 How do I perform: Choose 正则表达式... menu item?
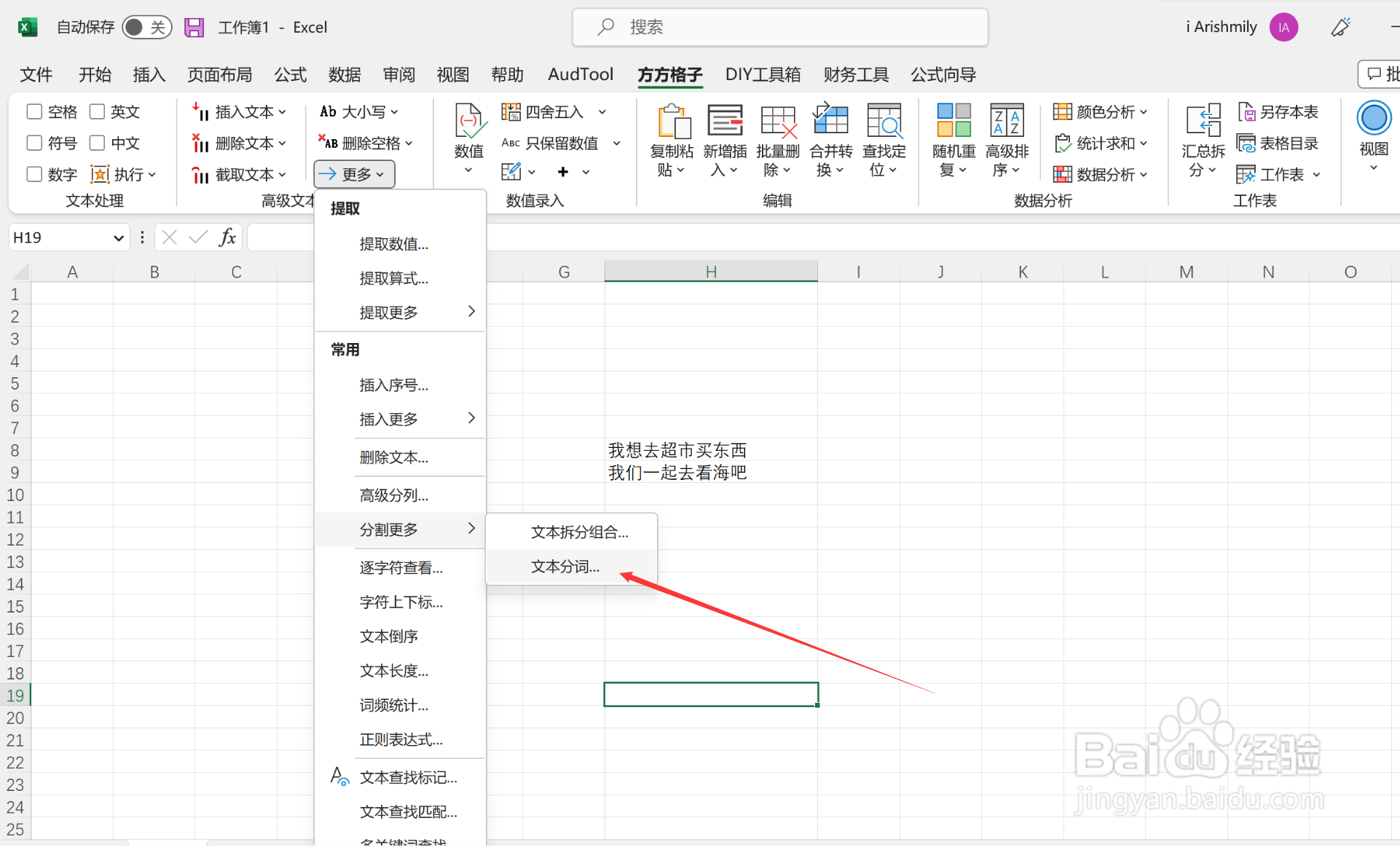tap(401, 739)
